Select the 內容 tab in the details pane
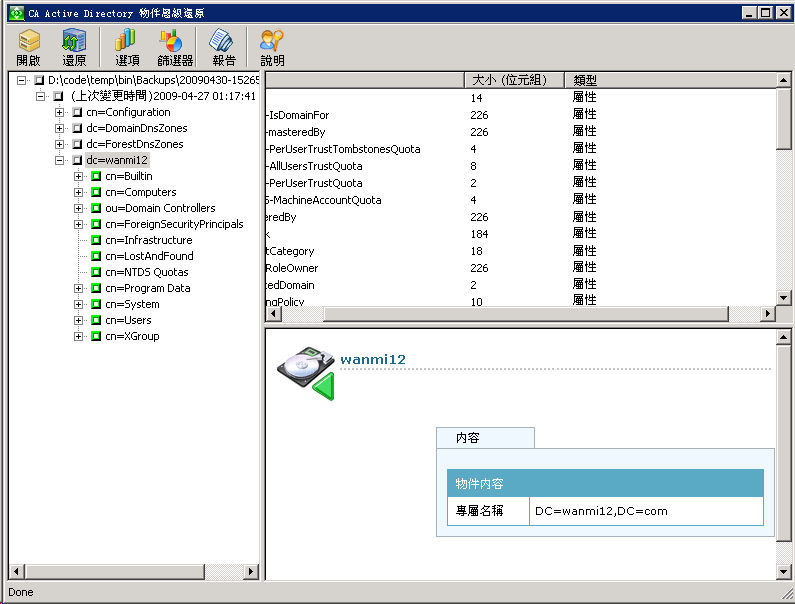The image size is (795, 604). click(x=467, y=438)
